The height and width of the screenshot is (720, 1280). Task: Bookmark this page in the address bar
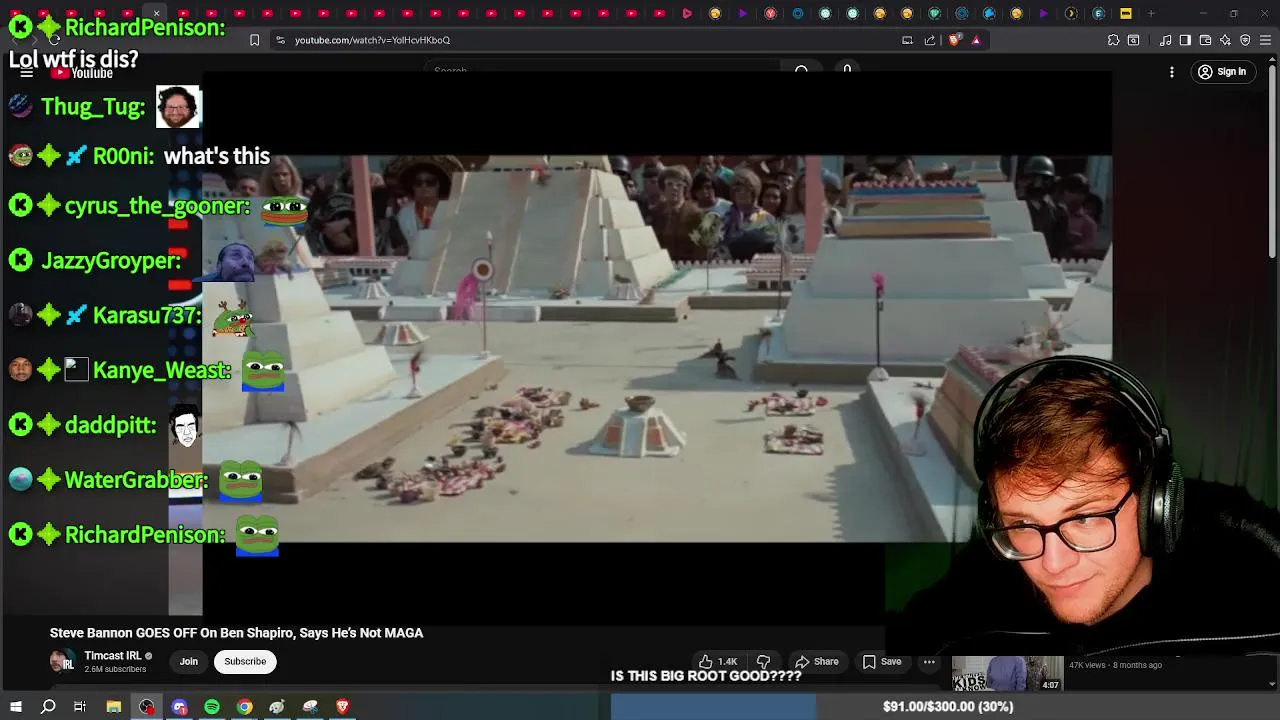tap(254, 40)
